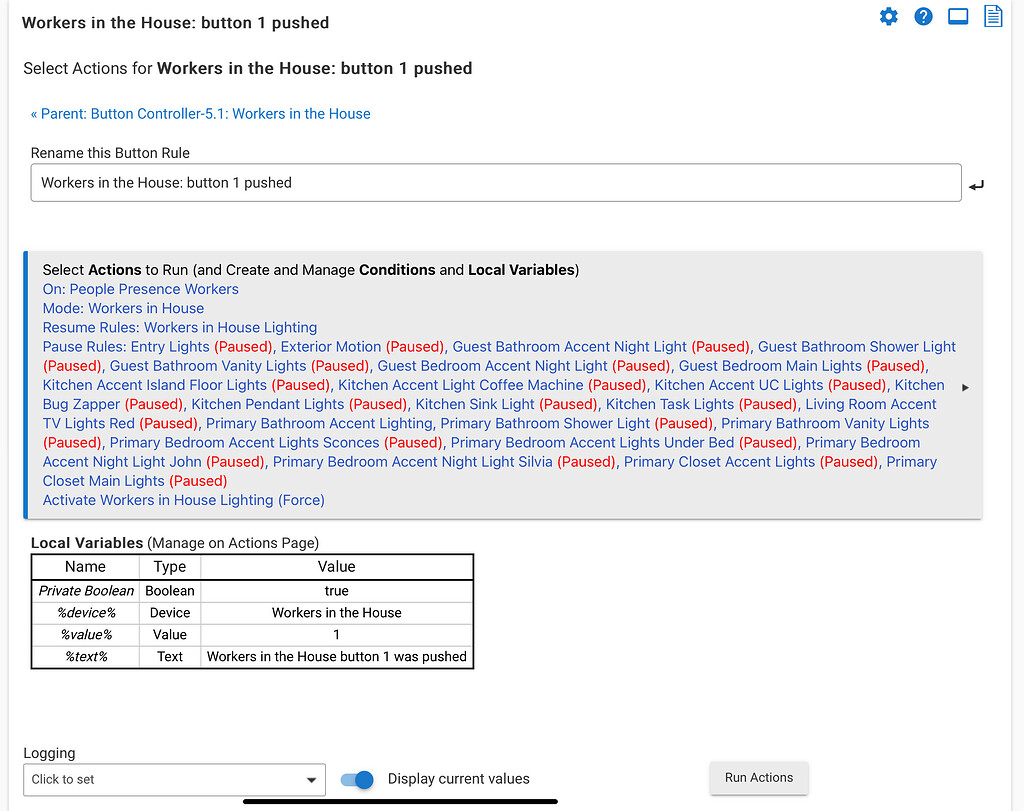Open the help question mark icon

click(923, 16)
